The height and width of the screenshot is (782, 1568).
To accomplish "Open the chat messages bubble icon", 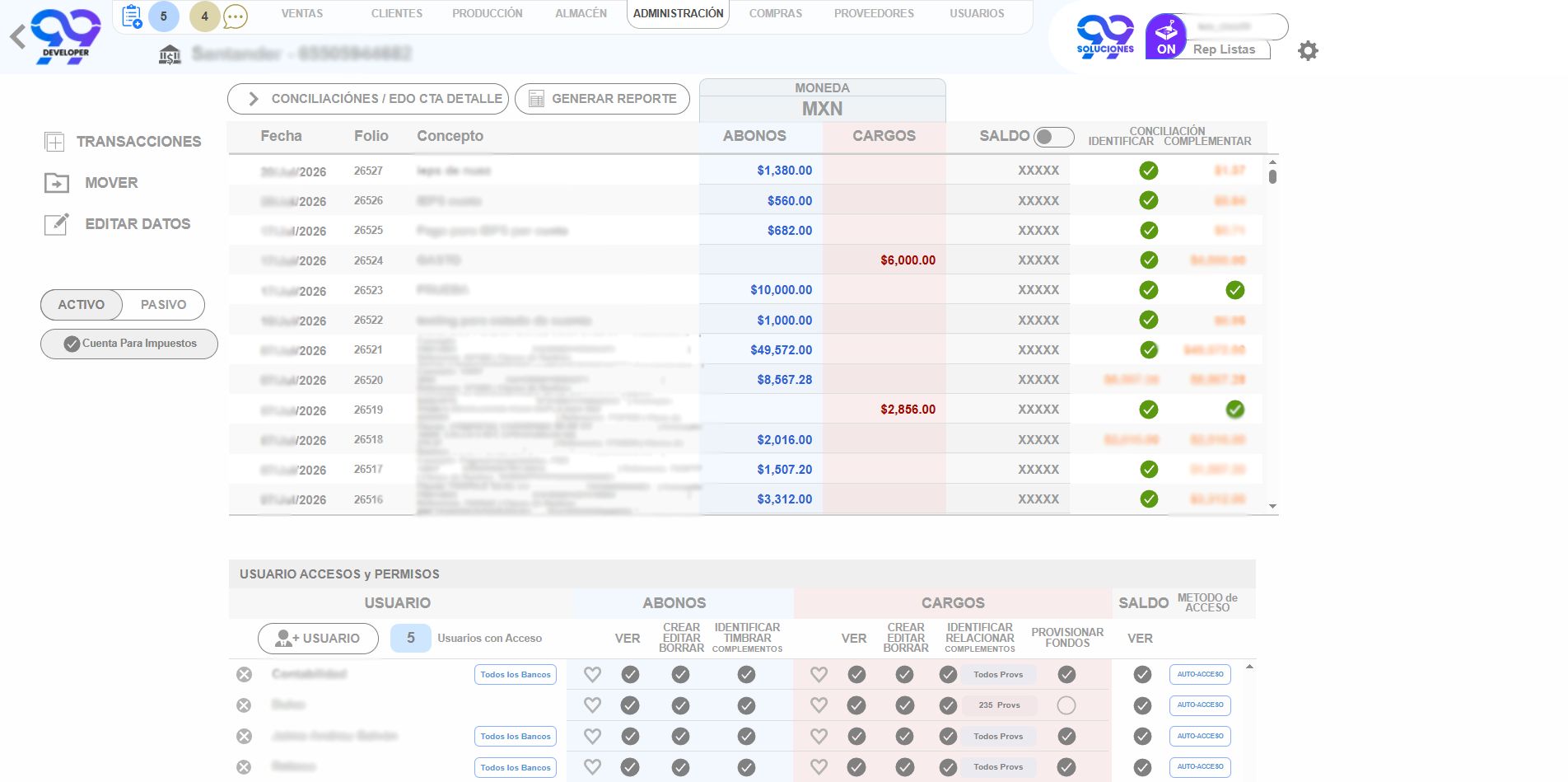I will tap(236, 16).
